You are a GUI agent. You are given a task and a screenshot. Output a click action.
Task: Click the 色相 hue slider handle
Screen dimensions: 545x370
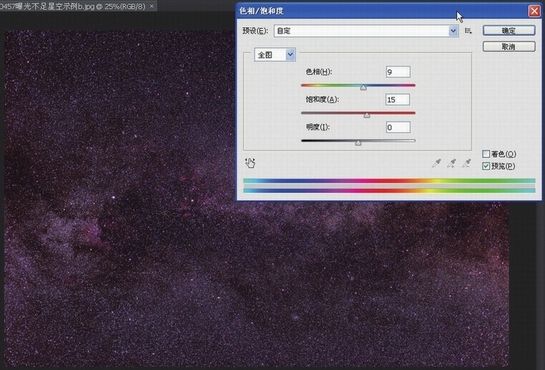coord(363,87)
